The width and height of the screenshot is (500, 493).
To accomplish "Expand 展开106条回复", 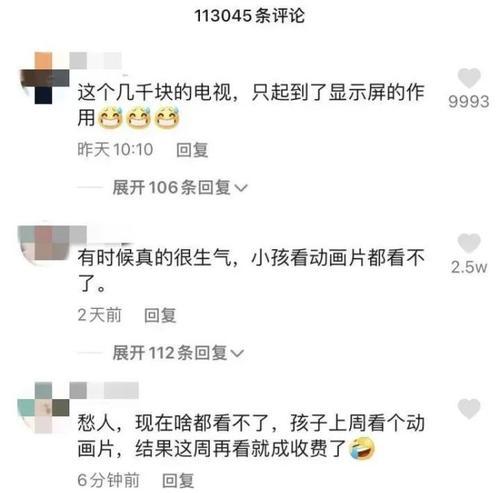I will click(180, 187).
